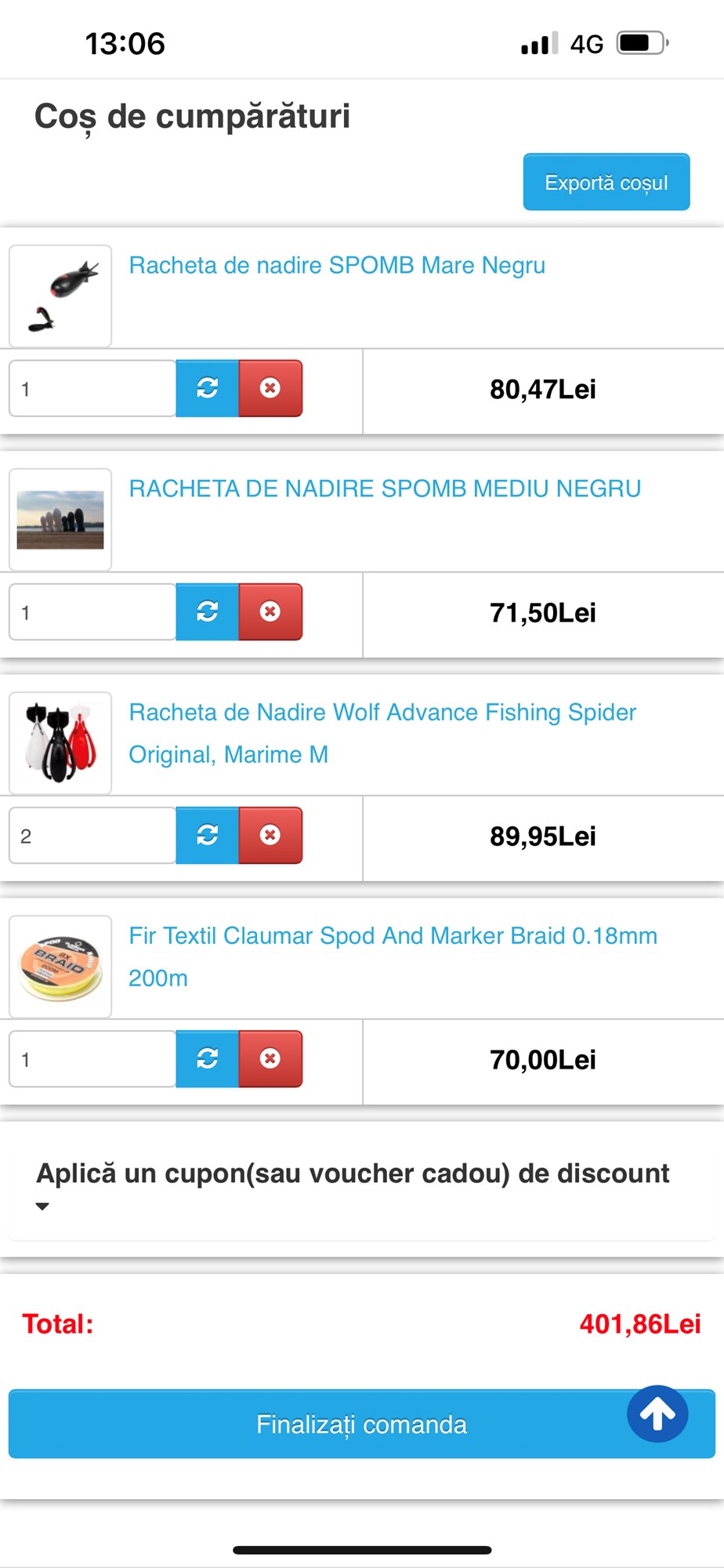Tap the scroll-to-top arrow button
The image size is (724, 1568).
[657, 1414]
